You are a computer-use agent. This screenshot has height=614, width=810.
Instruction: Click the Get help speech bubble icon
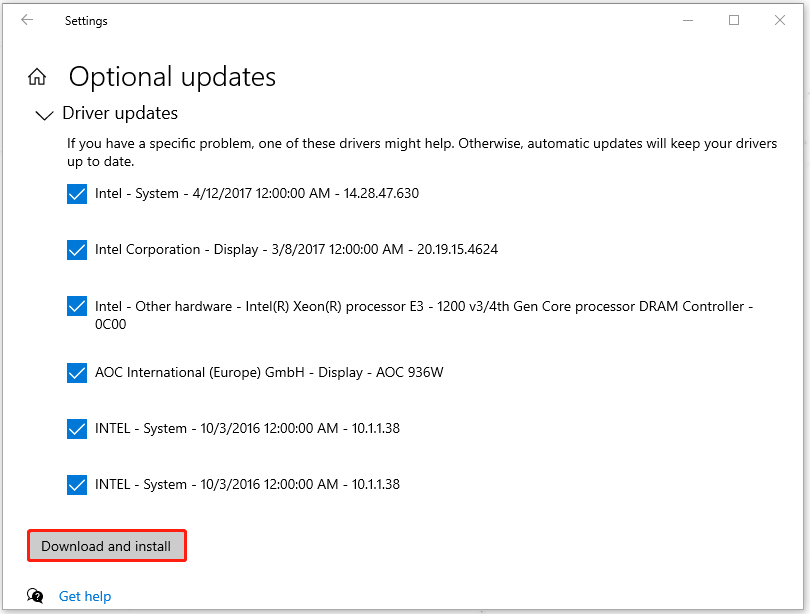point(34,596)
